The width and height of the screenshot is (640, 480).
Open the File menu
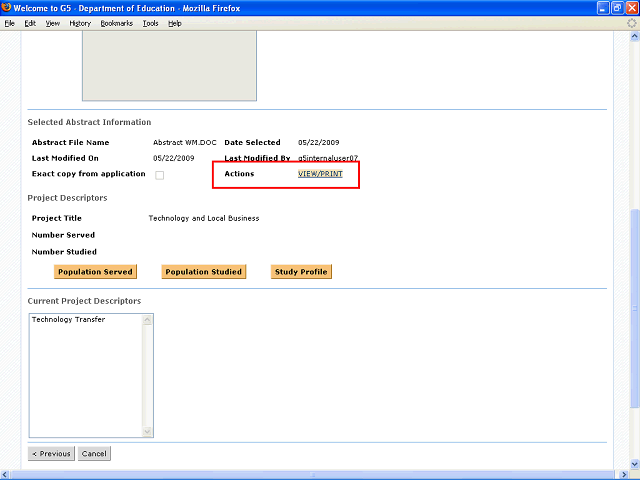tap(10, 24)
